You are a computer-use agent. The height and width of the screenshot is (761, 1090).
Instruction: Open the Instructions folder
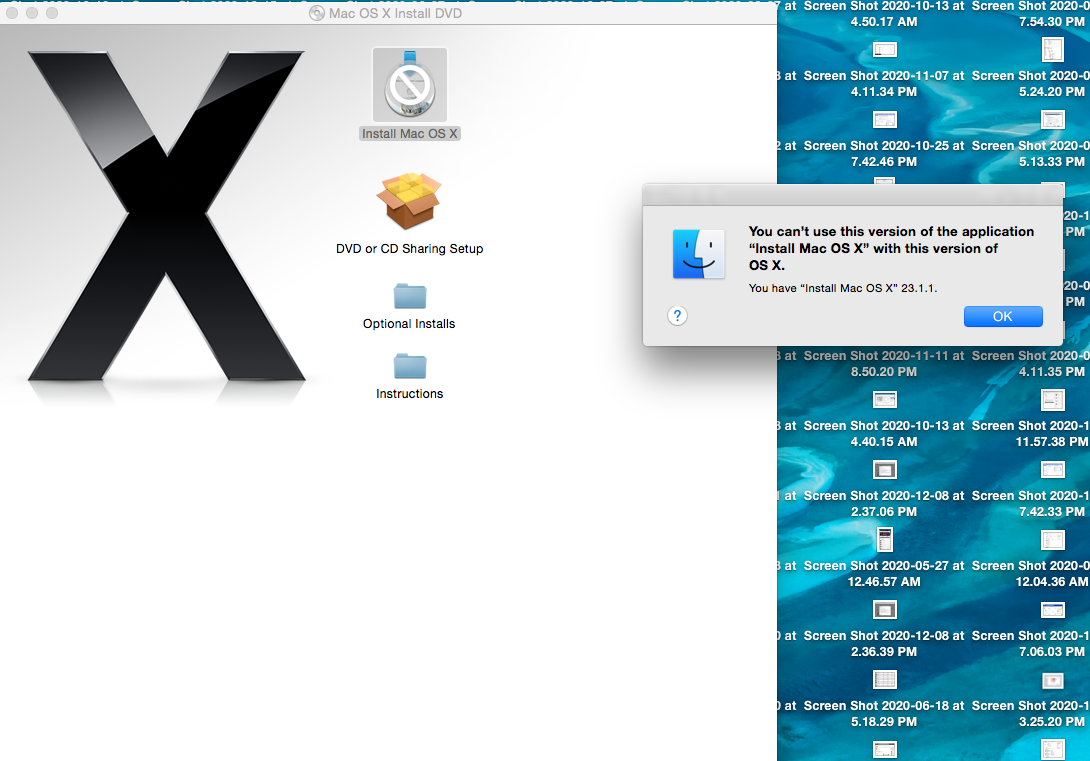(x=409, y=366)
